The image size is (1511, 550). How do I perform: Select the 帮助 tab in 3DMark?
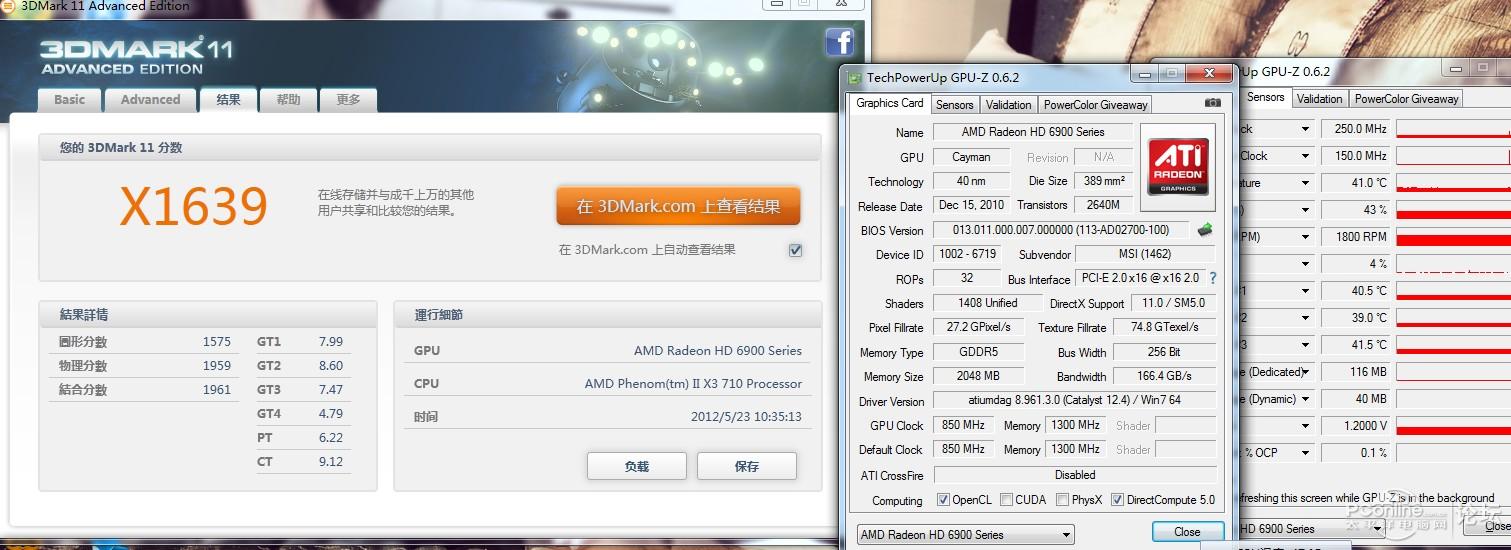click(x=288, y=99)
